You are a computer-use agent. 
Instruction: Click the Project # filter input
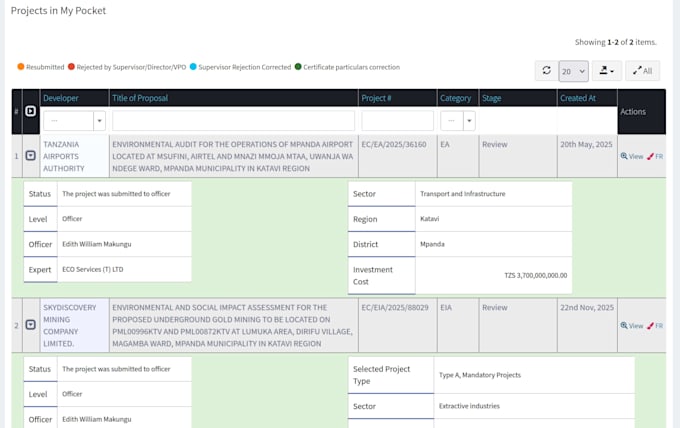tap(397, 121)
